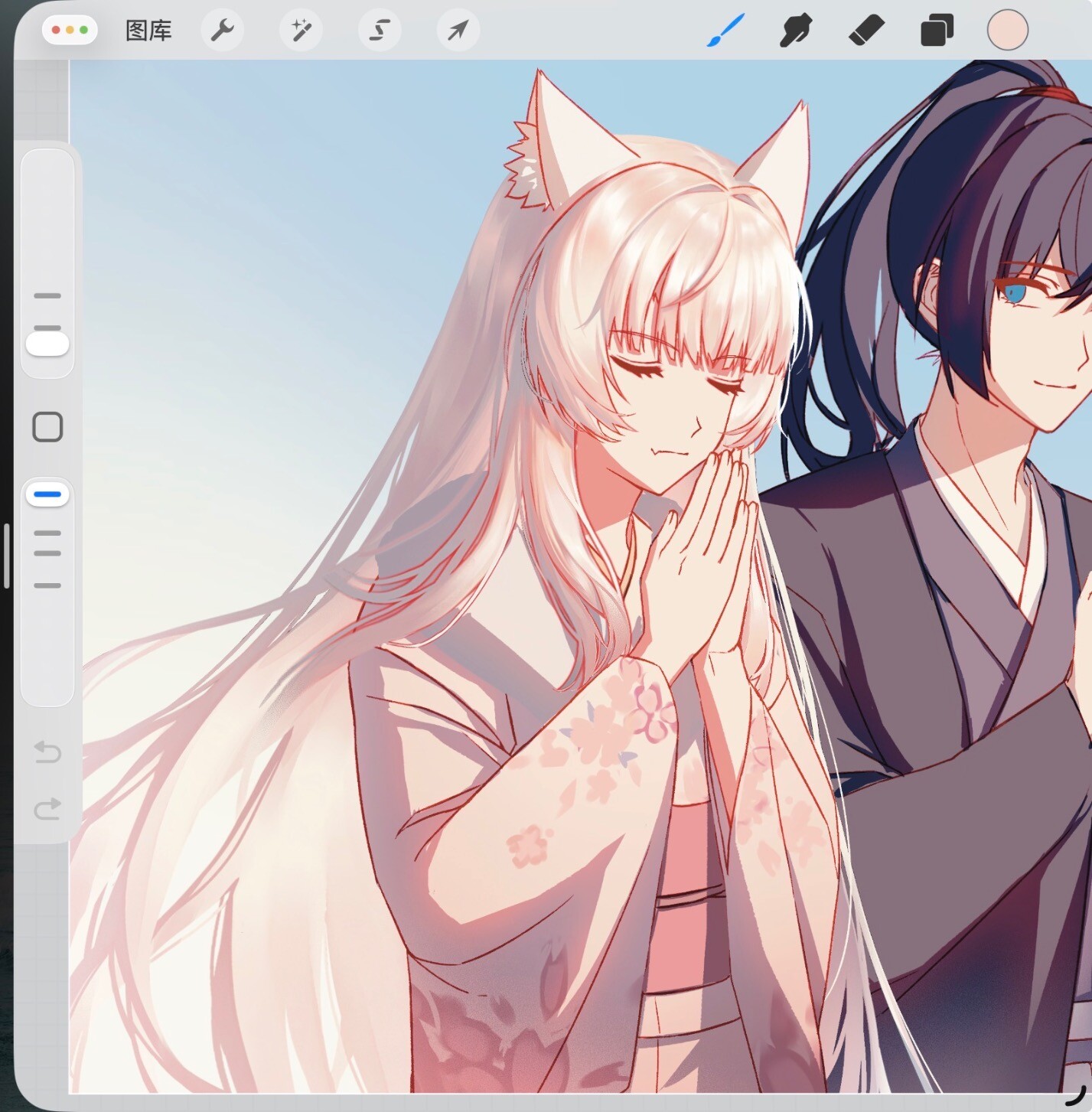
Task: Activate the Selection tool
Action: (x=380, y=31)
